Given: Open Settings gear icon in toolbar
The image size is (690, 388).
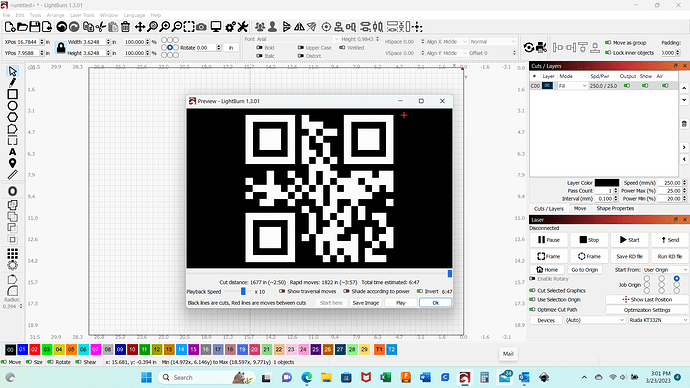Looking at the screenshot, I should click(x=230, y=27).
